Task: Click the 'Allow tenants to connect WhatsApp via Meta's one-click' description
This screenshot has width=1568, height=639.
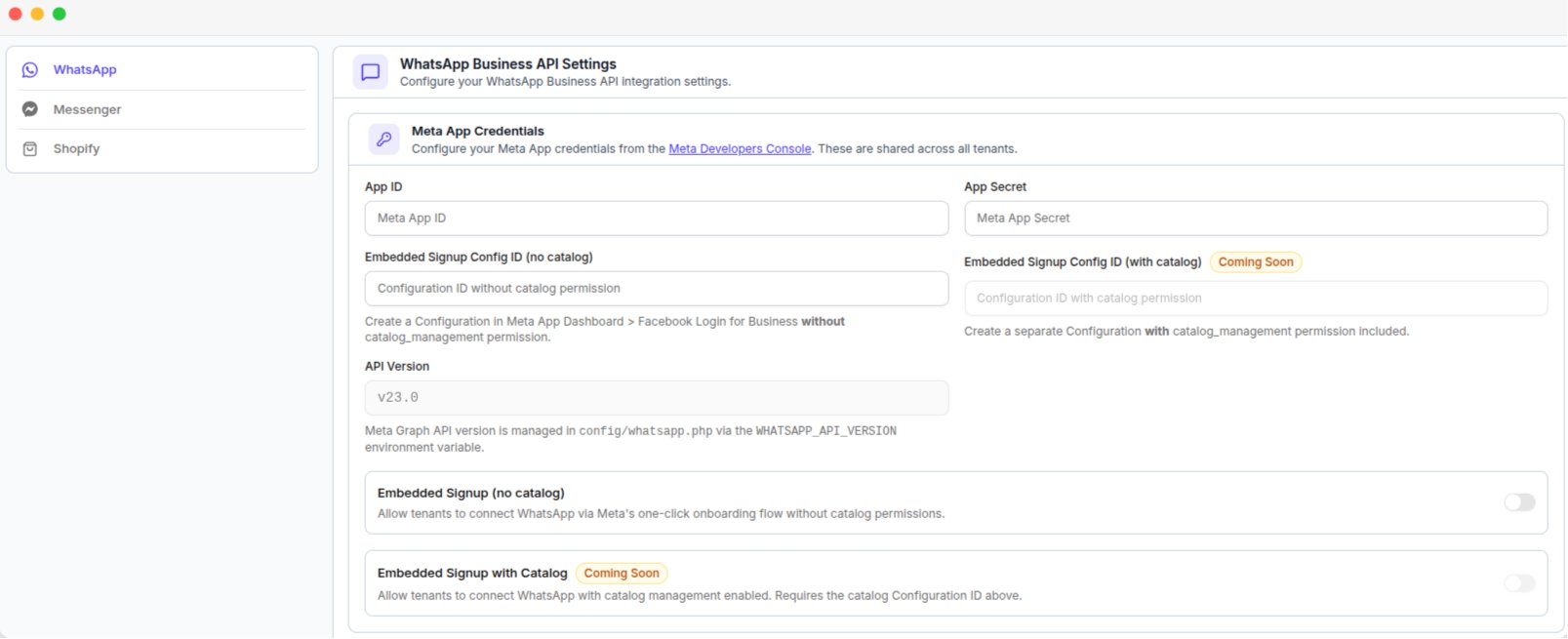Action: (x=661, y=514)
